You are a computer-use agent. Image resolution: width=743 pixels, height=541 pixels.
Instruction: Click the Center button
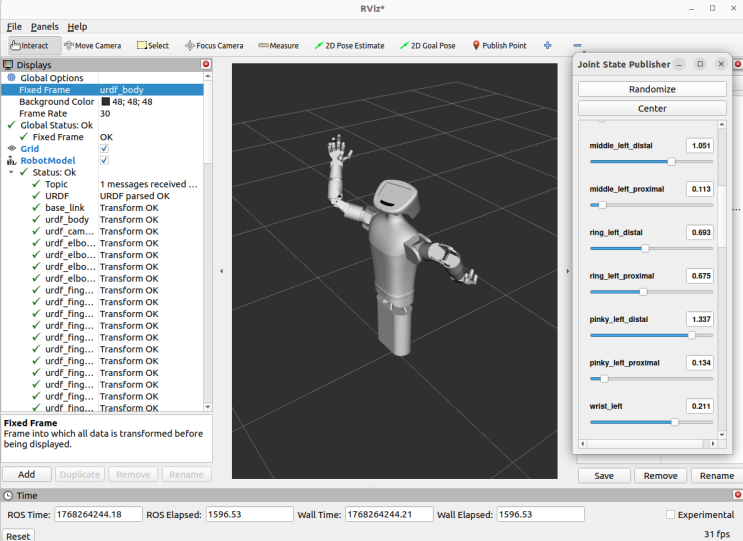[652, 108]
